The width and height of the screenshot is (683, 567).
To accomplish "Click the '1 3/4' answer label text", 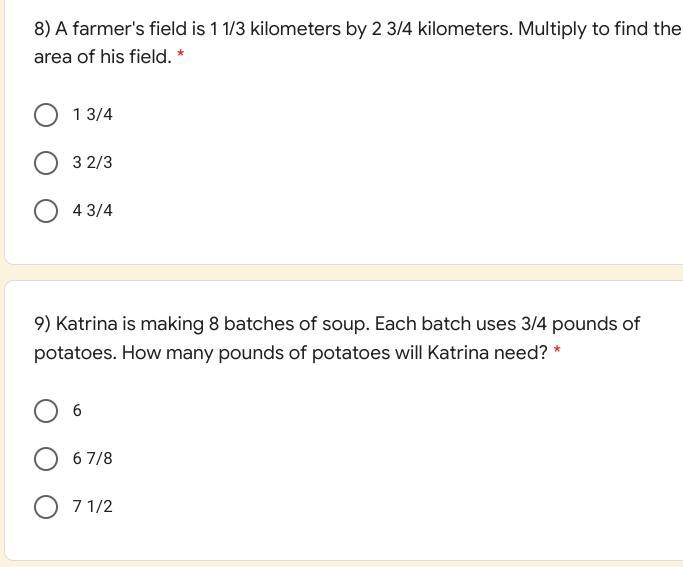I will pos(92,115).
